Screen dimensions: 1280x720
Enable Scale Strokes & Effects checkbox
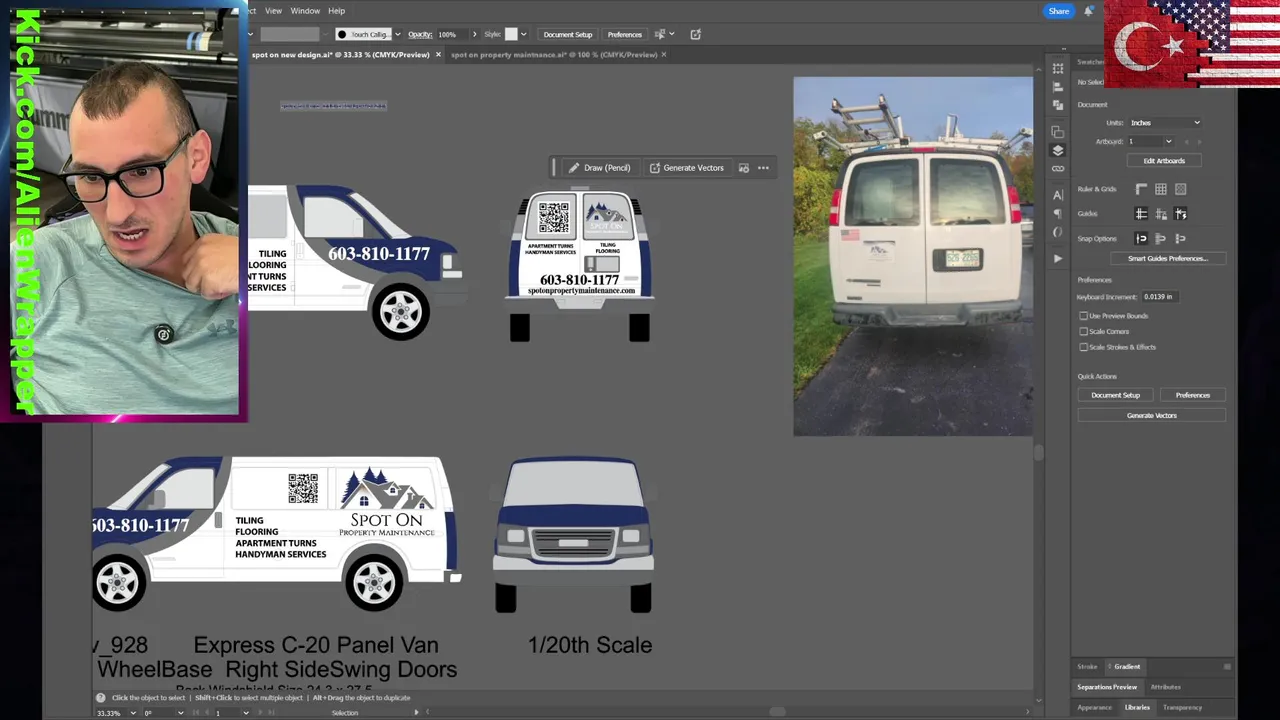click(1084, 347)
